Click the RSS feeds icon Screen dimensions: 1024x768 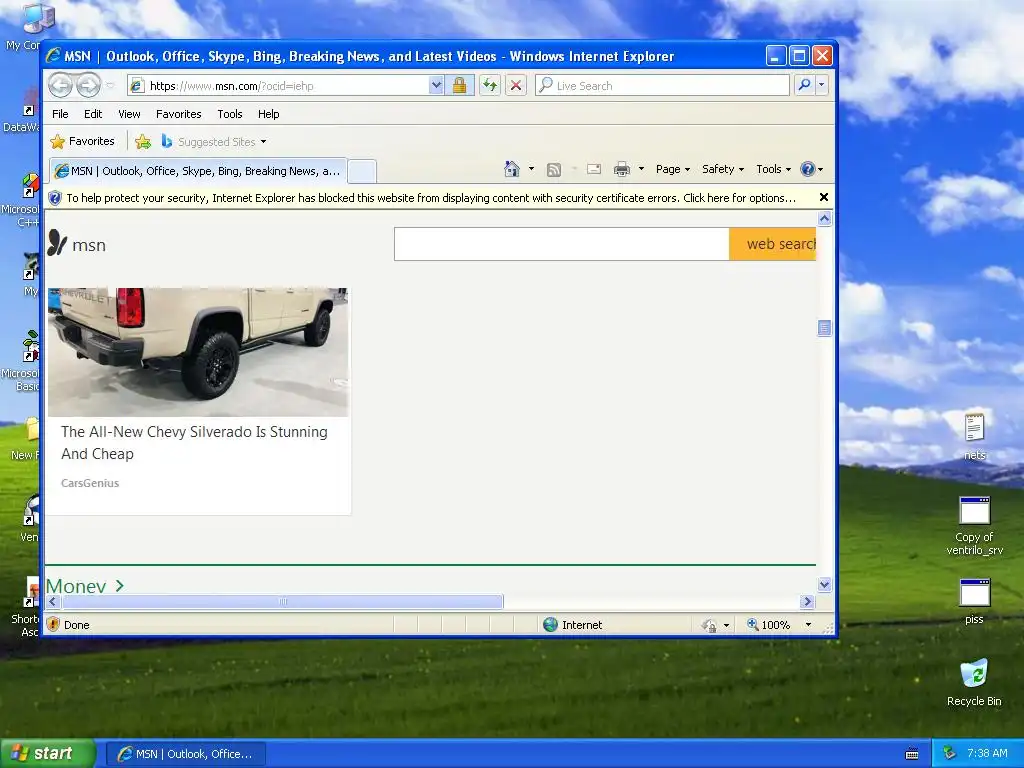click(x=554, y=170)
